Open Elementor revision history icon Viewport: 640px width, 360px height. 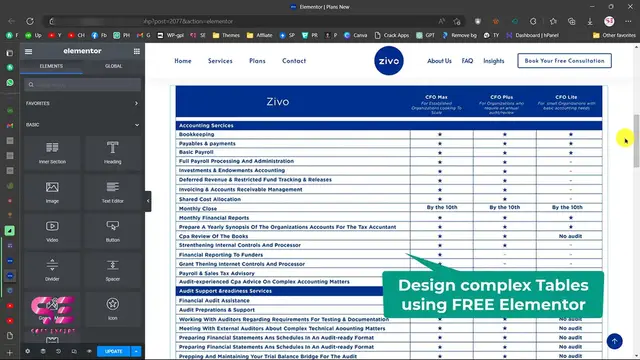tap(58, 351)
